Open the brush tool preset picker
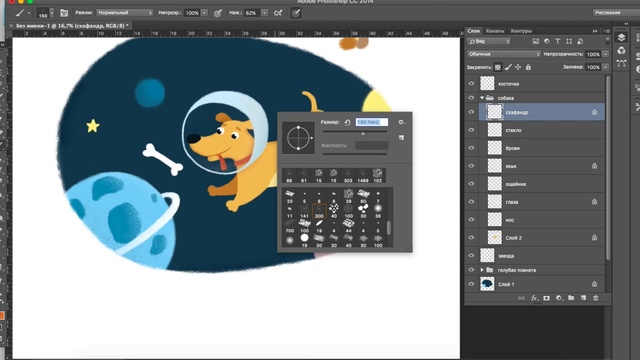 click(x=23, y=13)
